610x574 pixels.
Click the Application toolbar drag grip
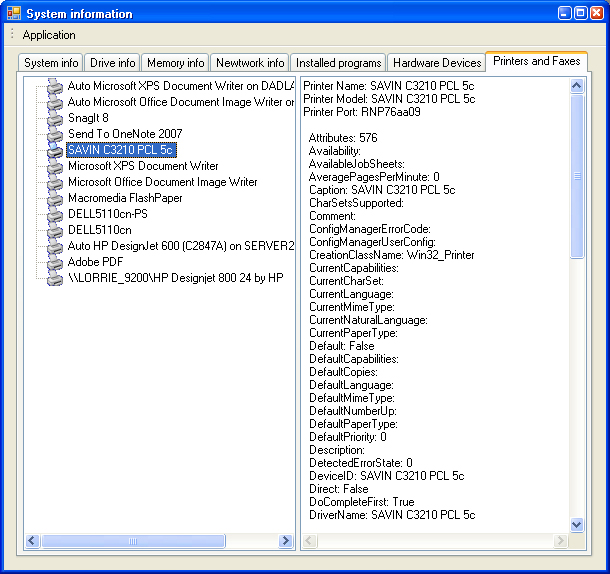[12, 34]
